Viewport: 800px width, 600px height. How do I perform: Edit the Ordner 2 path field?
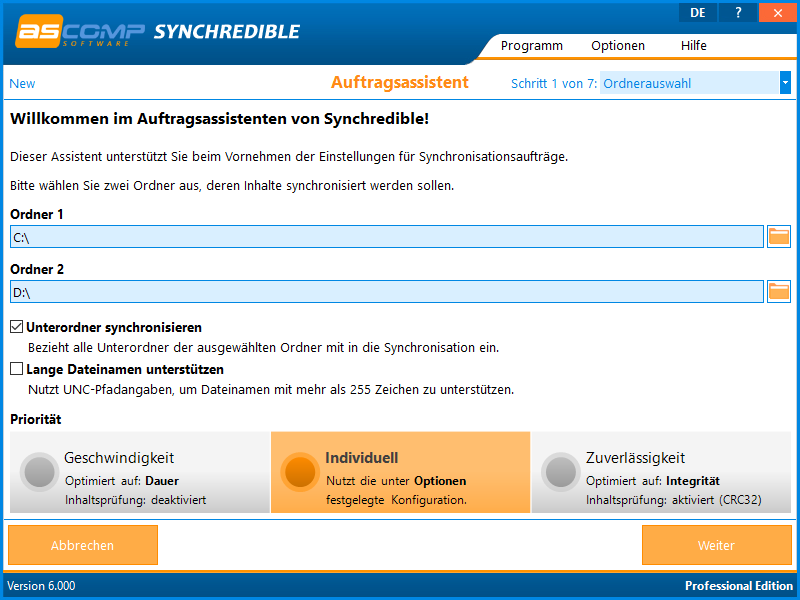pyautogui.click(x=387, y=292)
